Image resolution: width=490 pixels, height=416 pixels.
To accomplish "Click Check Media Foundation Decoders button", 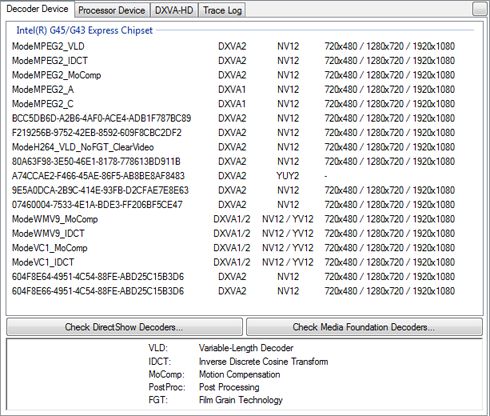I will coord(364,327).
